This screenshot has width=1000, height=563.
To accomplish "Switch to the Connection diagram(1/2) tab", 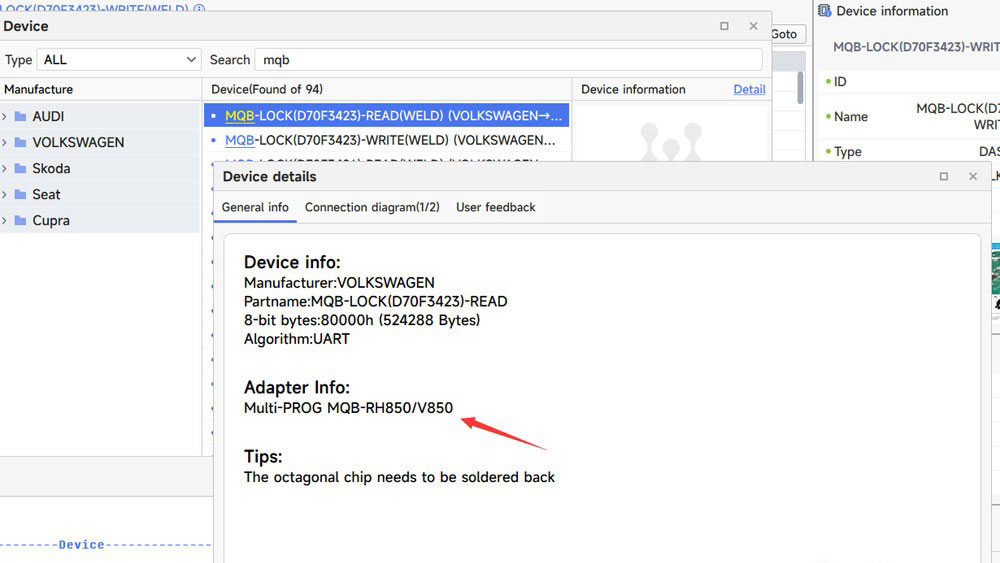I will coord(372,207).
